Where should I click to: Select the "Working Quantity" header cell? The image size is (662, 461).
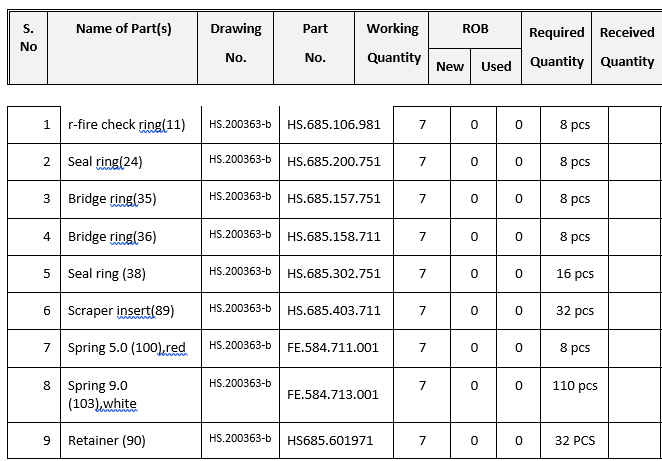(393, 43)
